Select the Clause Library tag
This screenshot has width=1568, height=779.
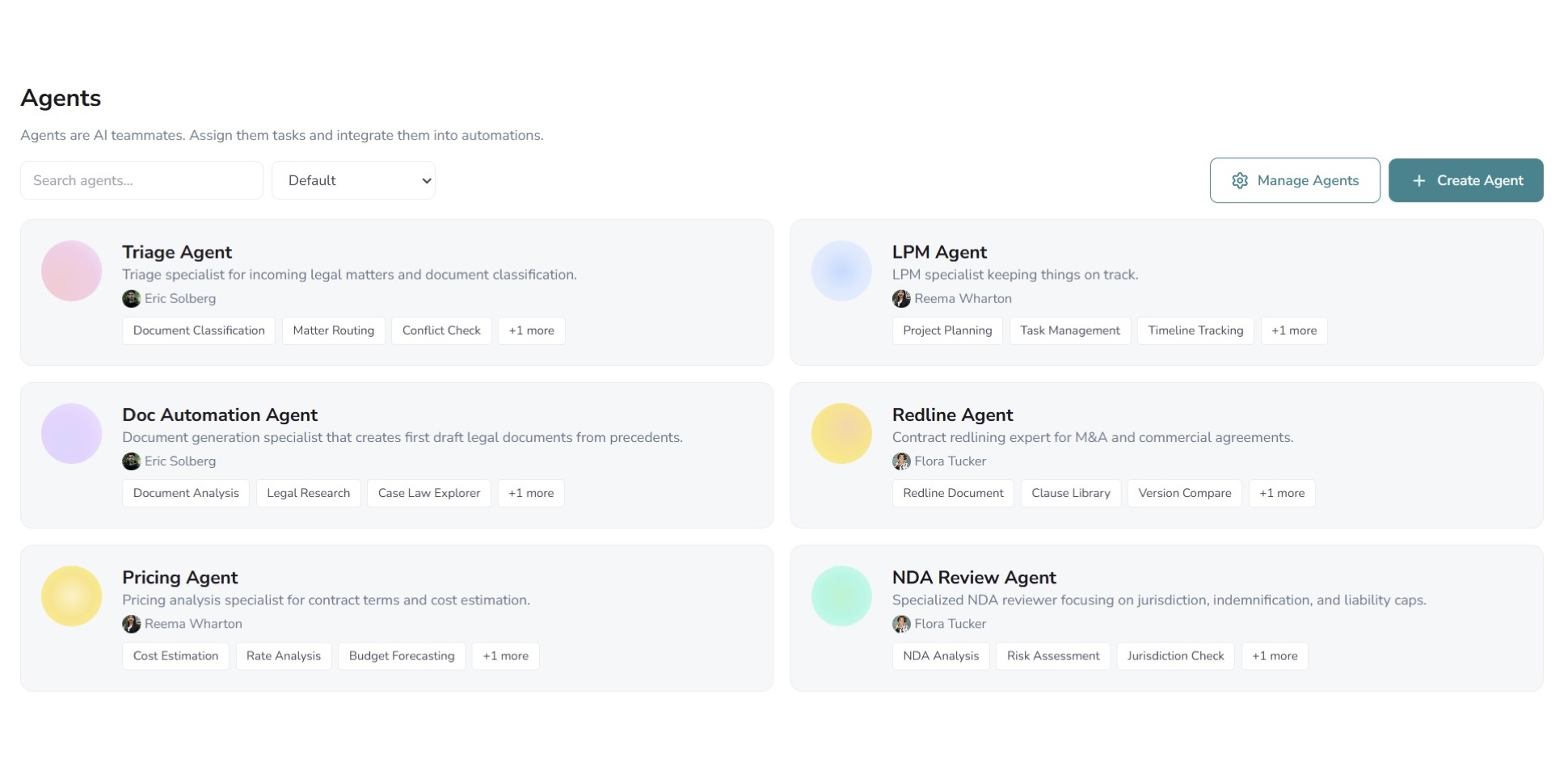pos(1070,493)
